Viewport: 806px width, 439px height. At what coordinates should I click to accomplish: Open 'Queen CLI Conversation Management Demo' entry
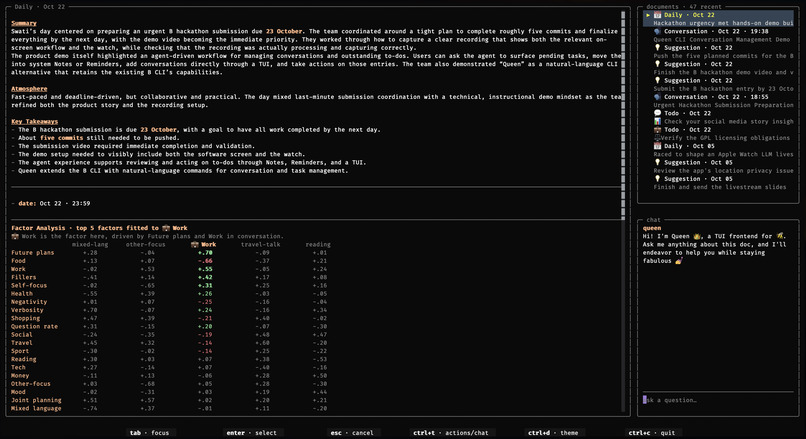pos(722,40)
